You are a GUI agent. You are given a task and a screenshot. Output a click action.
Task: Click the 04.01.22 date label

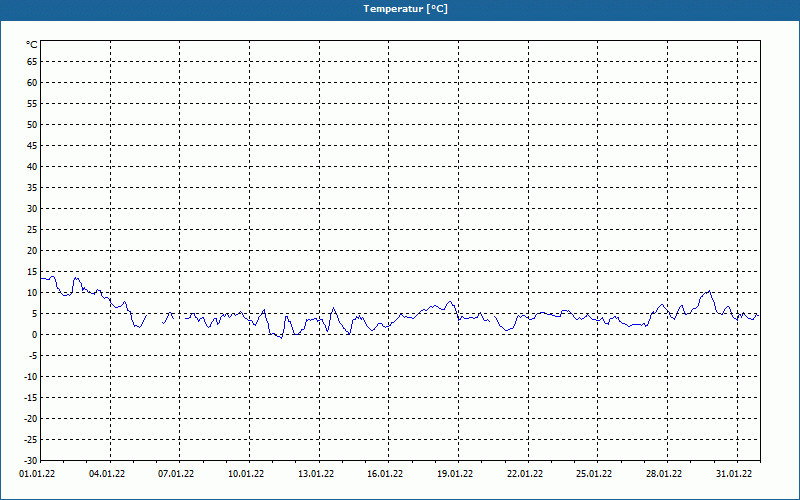107,474
